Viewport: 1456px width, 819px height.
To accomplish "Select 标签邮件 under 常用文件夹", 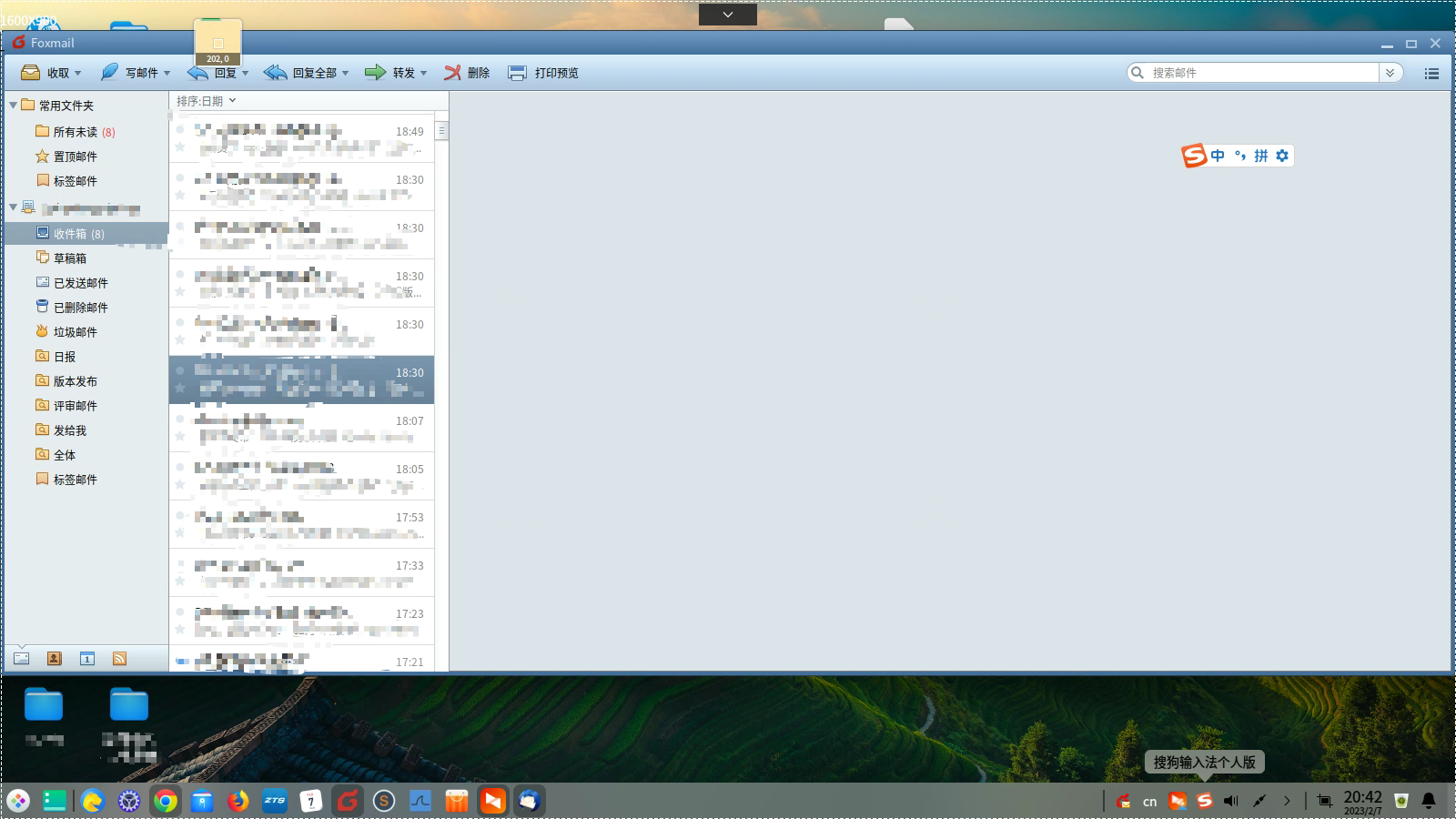I will pyautogui.click(x=66, y=181).
